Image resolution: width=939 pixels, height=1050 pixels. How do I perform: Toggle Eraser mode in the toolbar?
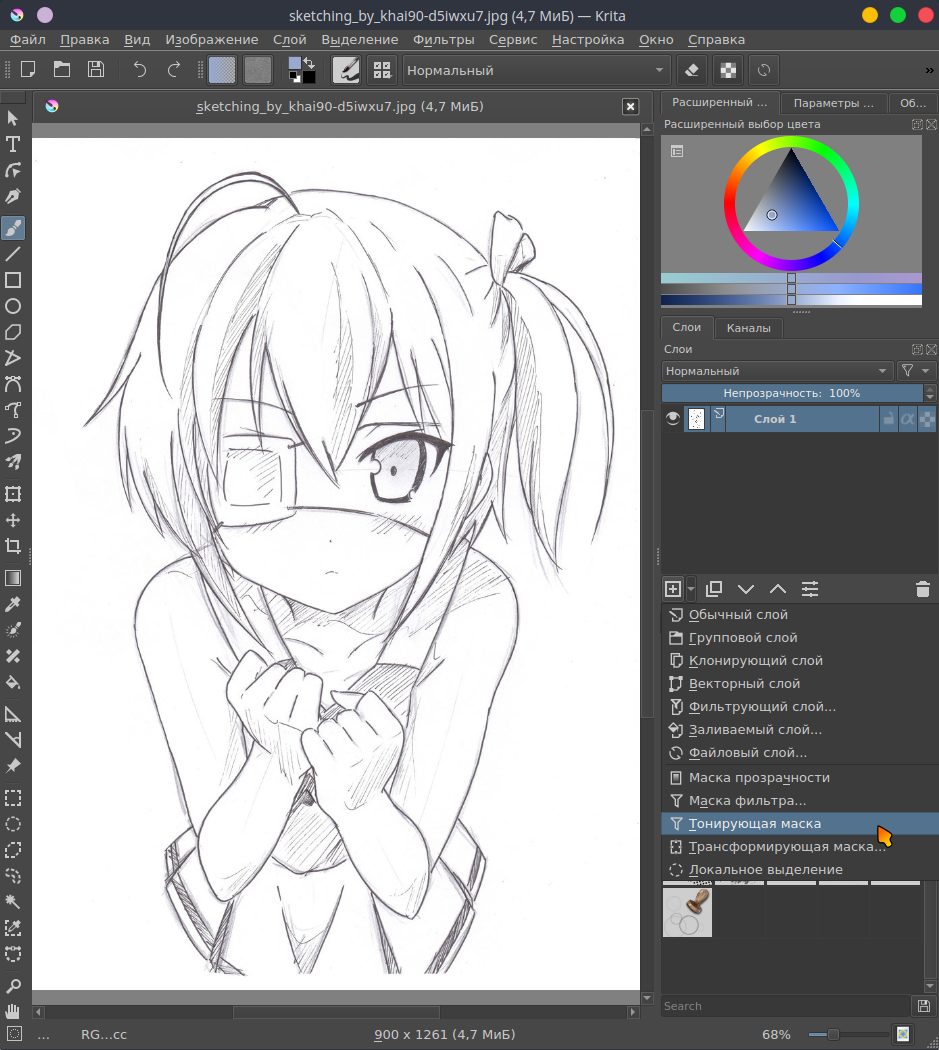point(693,70)
